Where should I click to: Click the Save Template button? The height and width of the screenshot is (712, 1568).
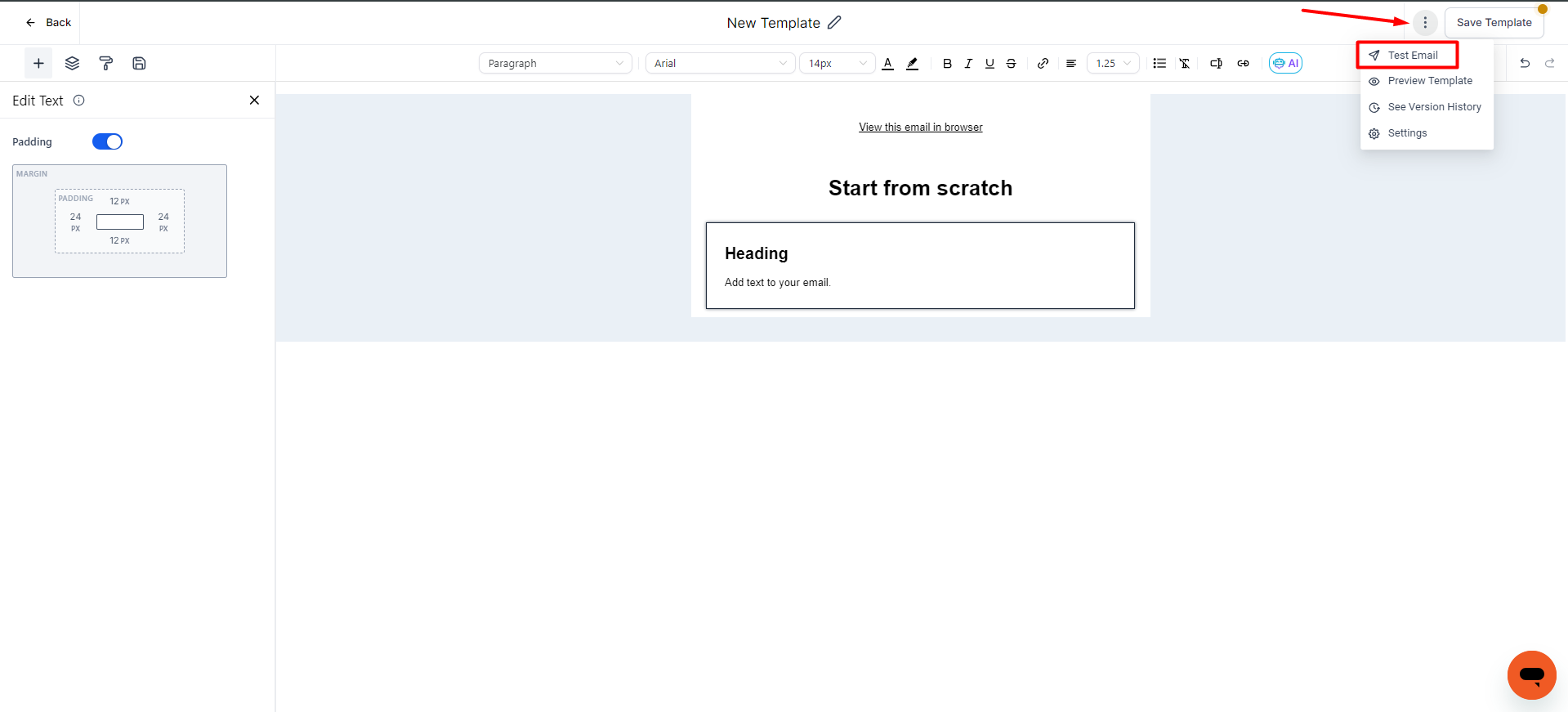pos(1494,22)
